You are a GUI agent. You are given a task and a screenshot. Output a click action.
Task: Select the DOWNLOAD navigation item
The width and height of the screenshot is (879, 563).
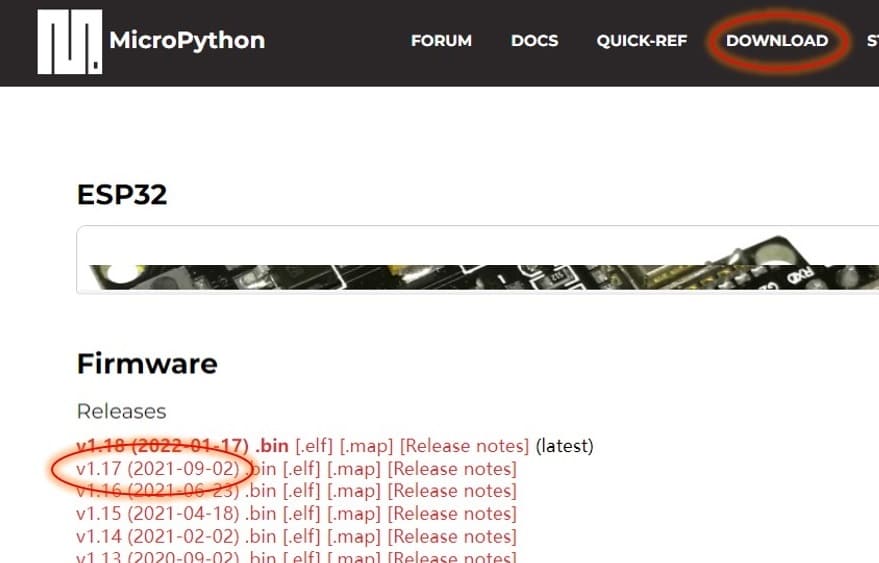pos(777,41)
